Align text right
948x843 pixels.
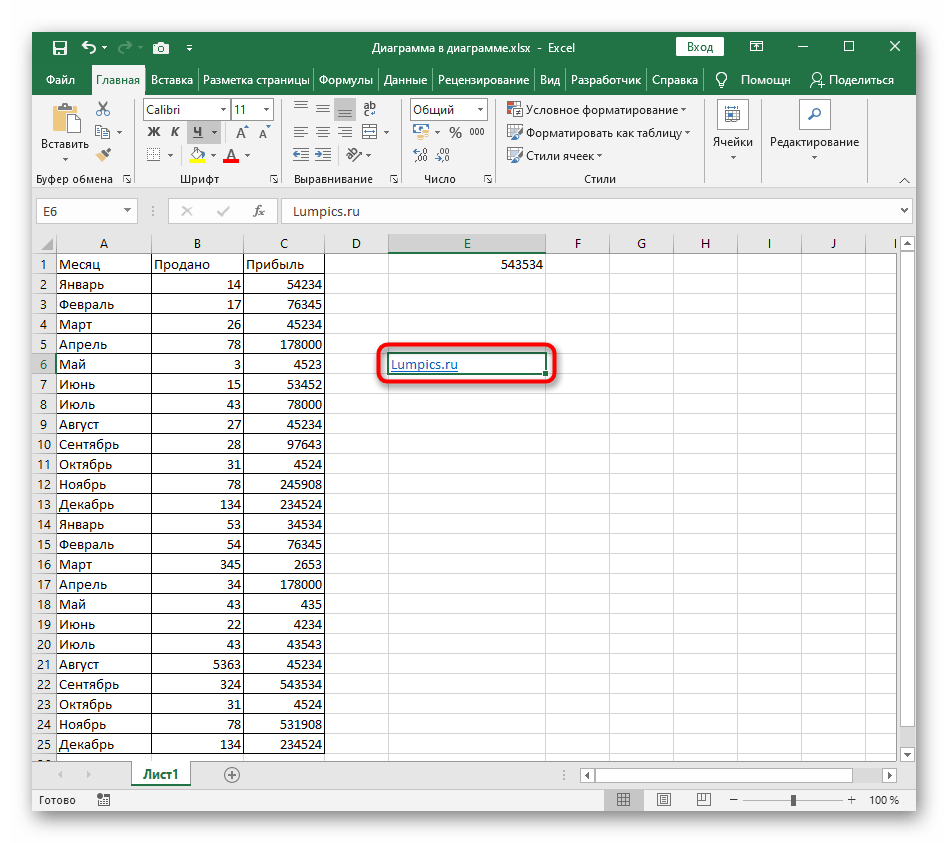click(345, 132)
